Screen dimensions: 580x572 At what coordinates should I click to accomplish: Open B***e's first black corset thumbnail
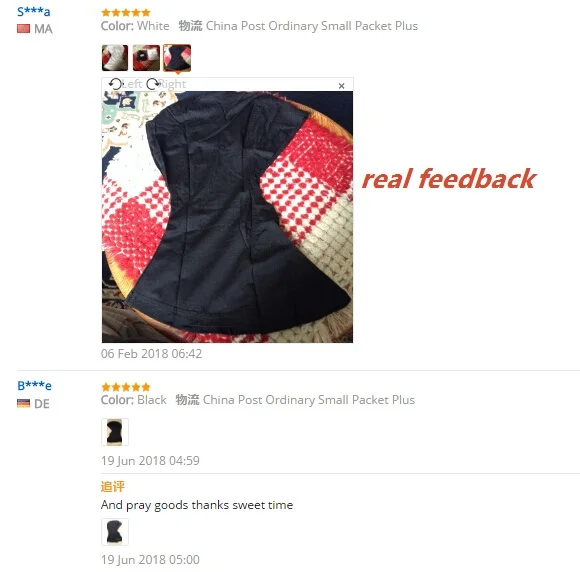pos(115,432)
